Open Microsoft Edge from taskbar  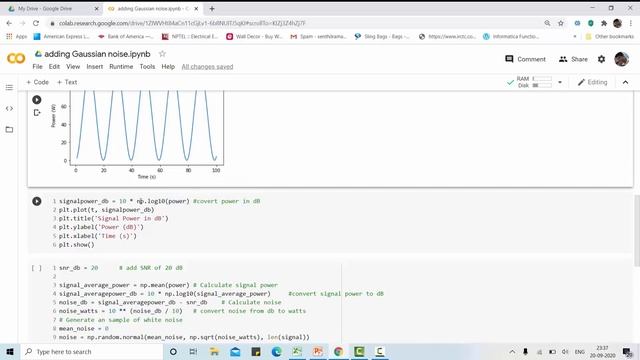pos(276,351)
